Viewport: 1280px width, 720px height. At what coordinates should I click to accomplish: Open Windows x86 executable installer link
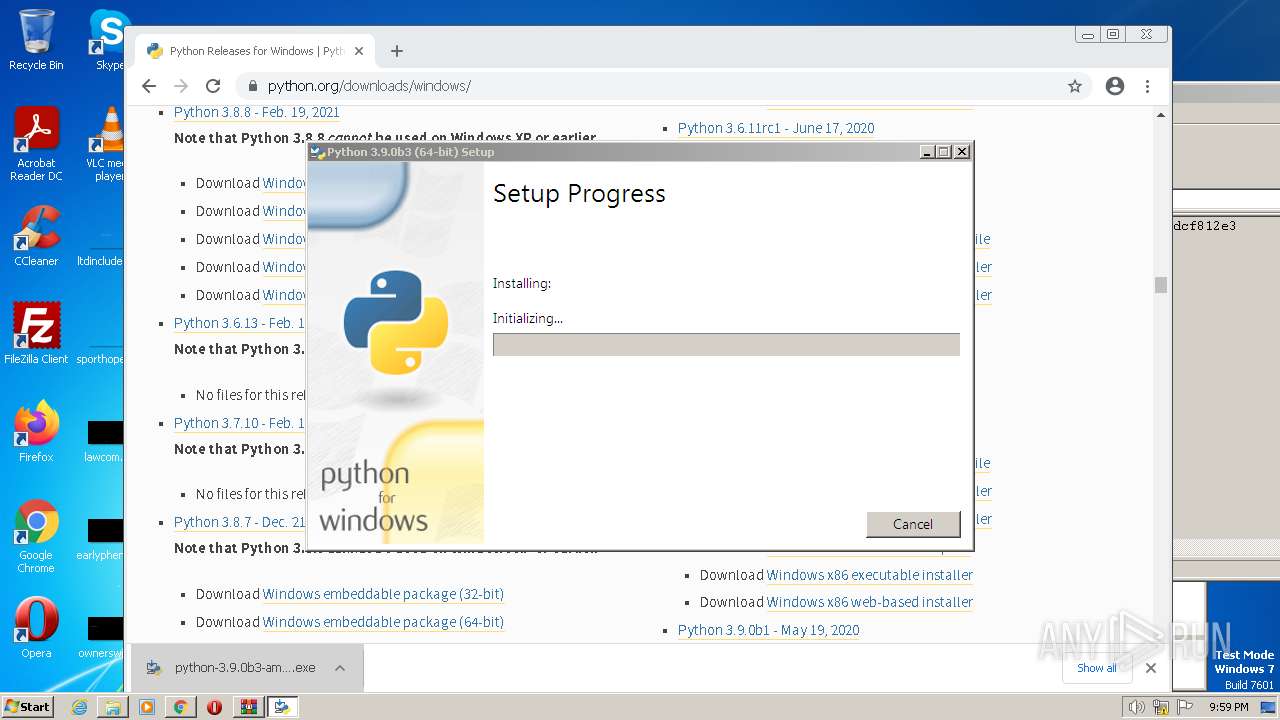point(870,575)
